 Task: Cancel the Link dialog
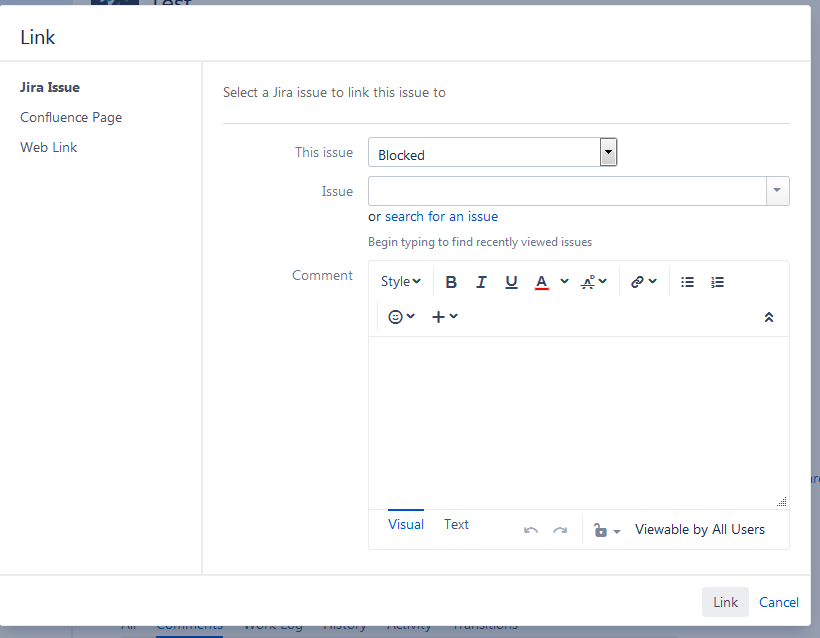(779, 602)
